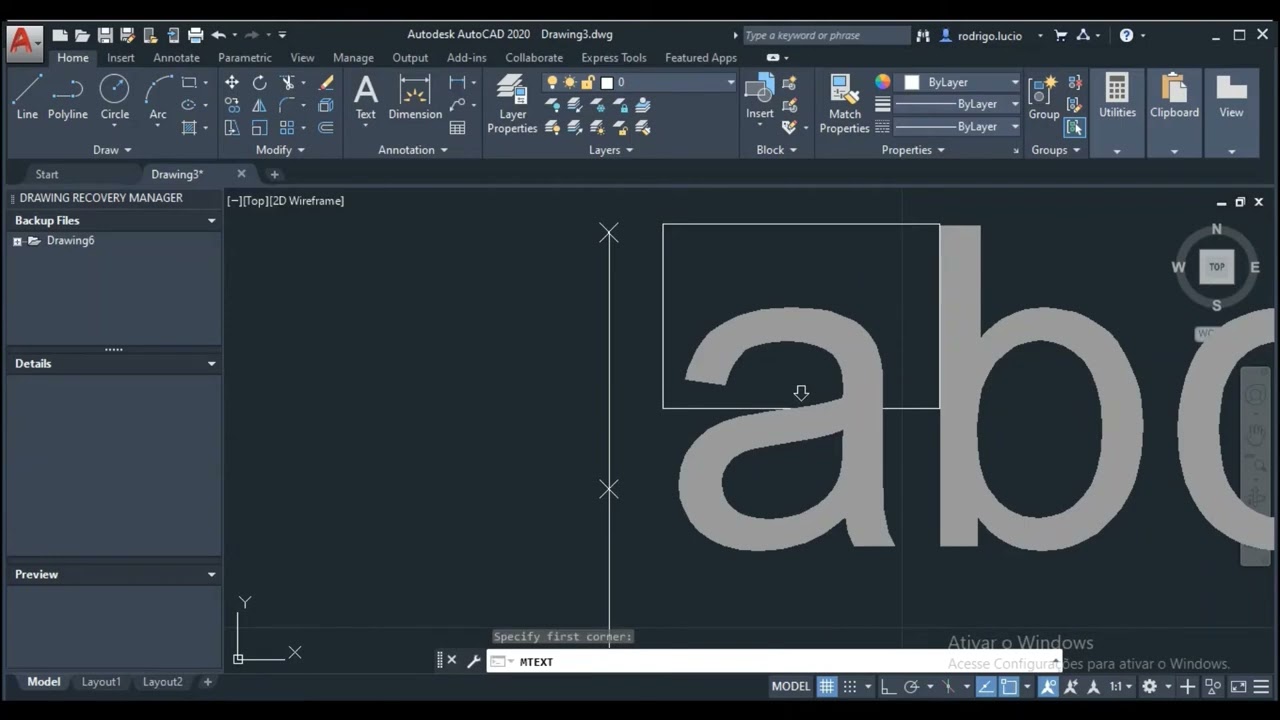
Task: Click the Copy tool icon
Action: click(x=232, y=105)
